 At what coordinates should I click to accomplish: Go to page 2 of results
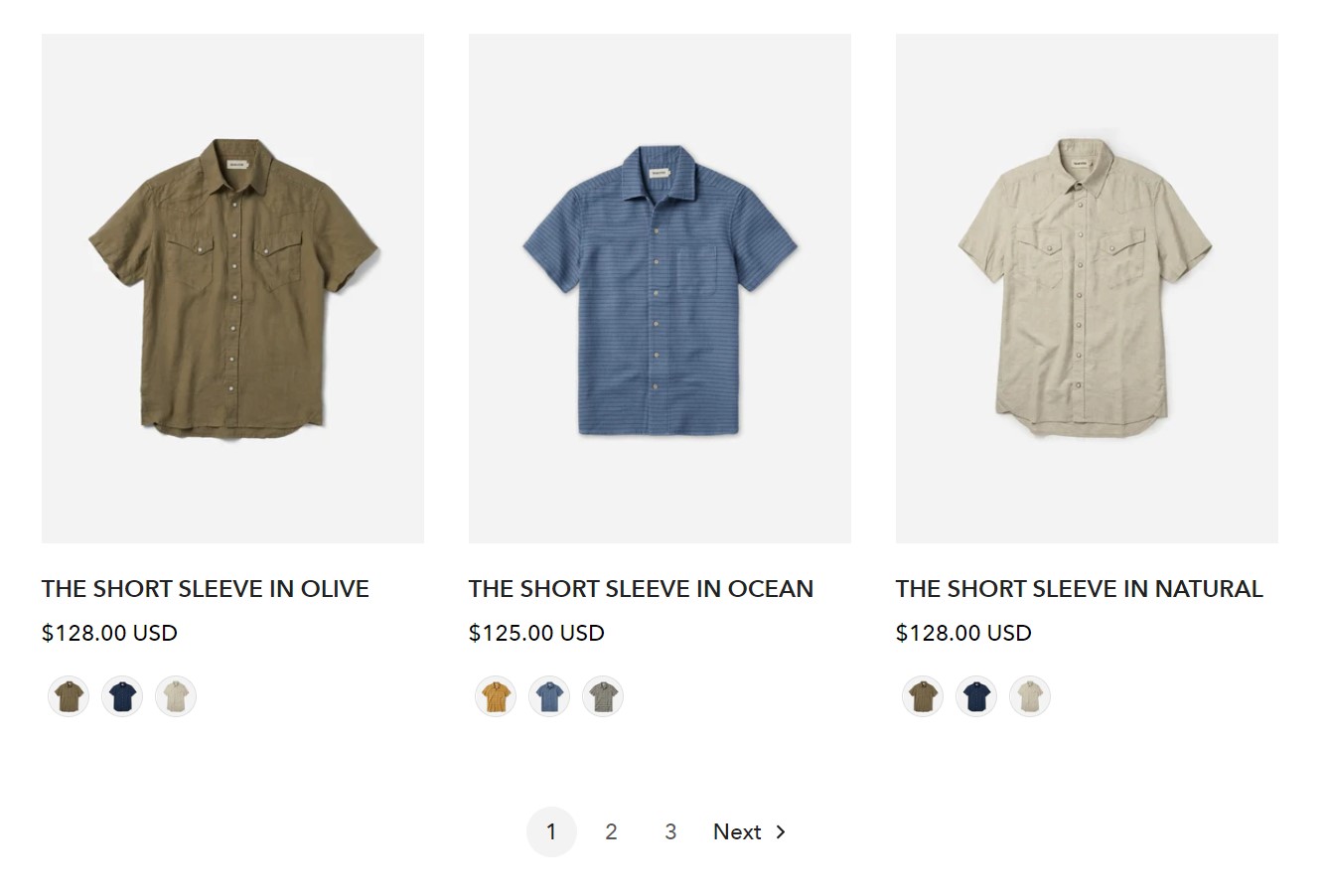pyautogui.click(x=611, y=831)
